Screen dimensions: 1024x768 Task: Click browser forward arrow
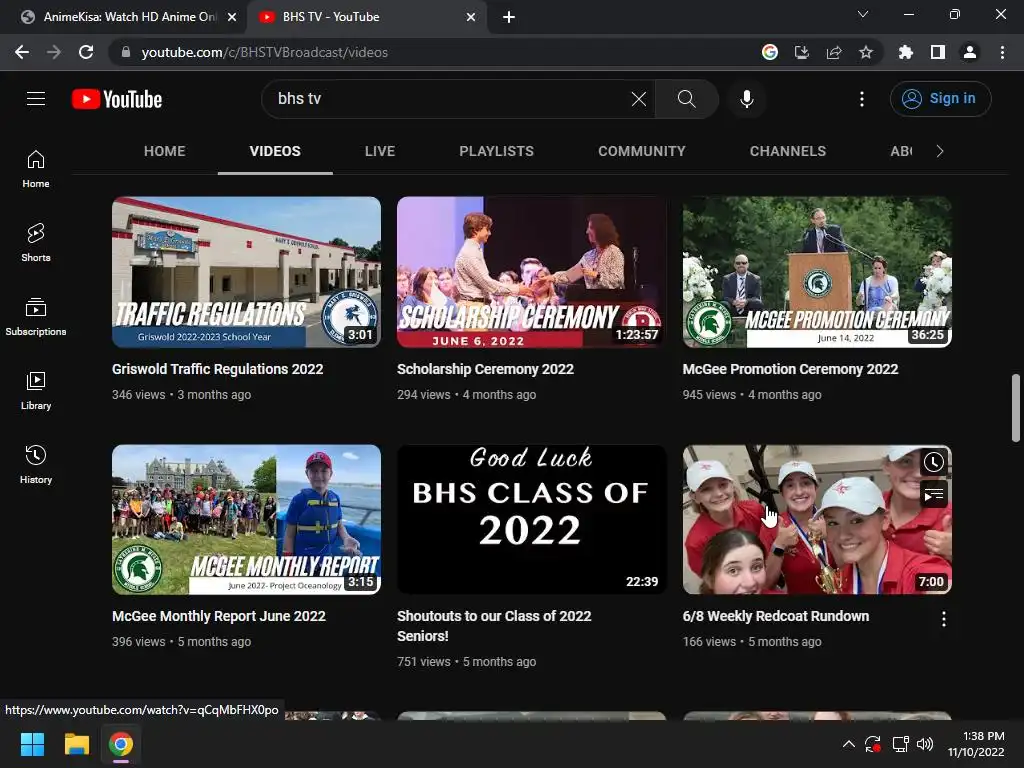point(54,52)
